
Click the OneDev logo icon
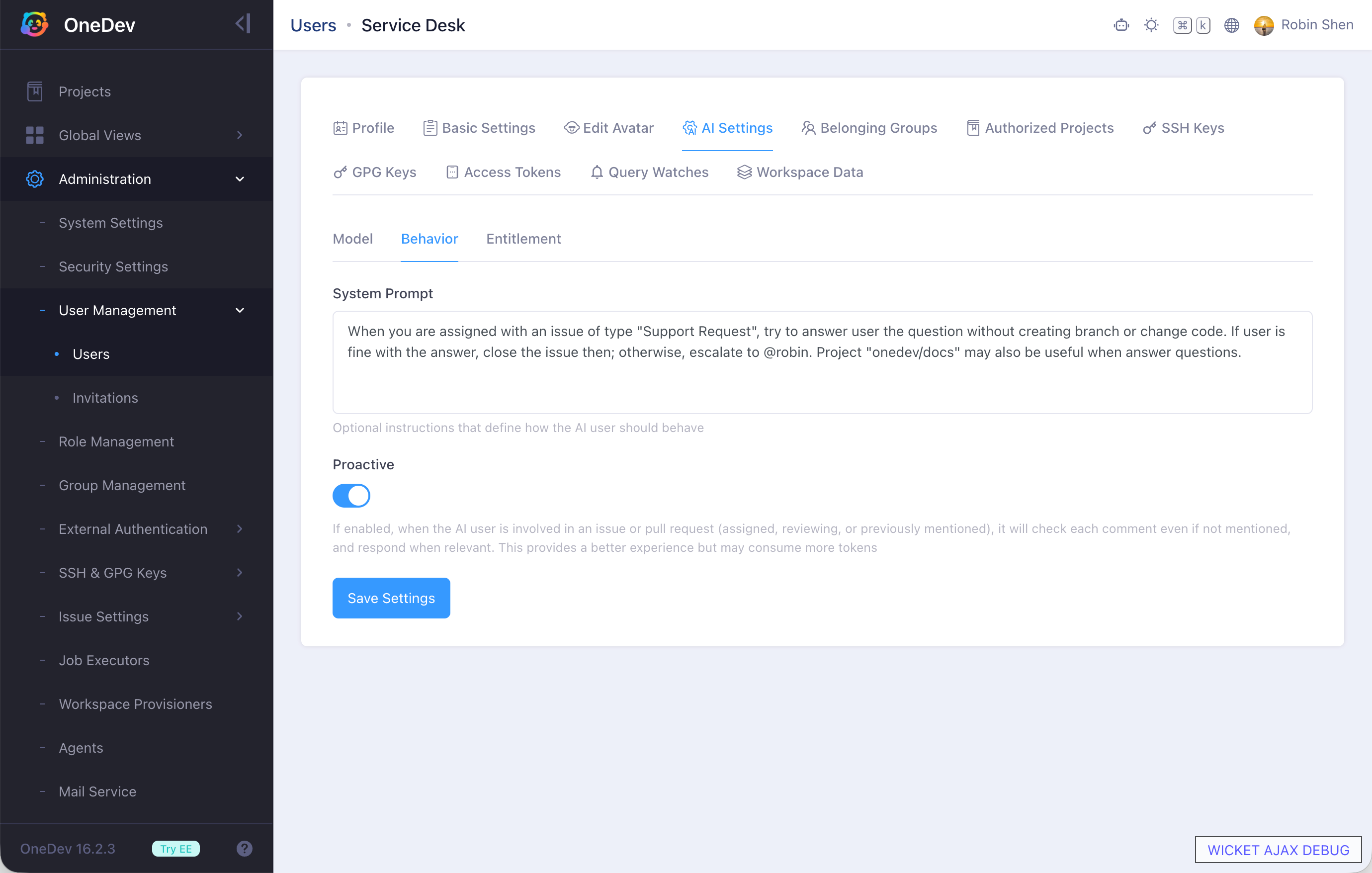click(35, 24)
